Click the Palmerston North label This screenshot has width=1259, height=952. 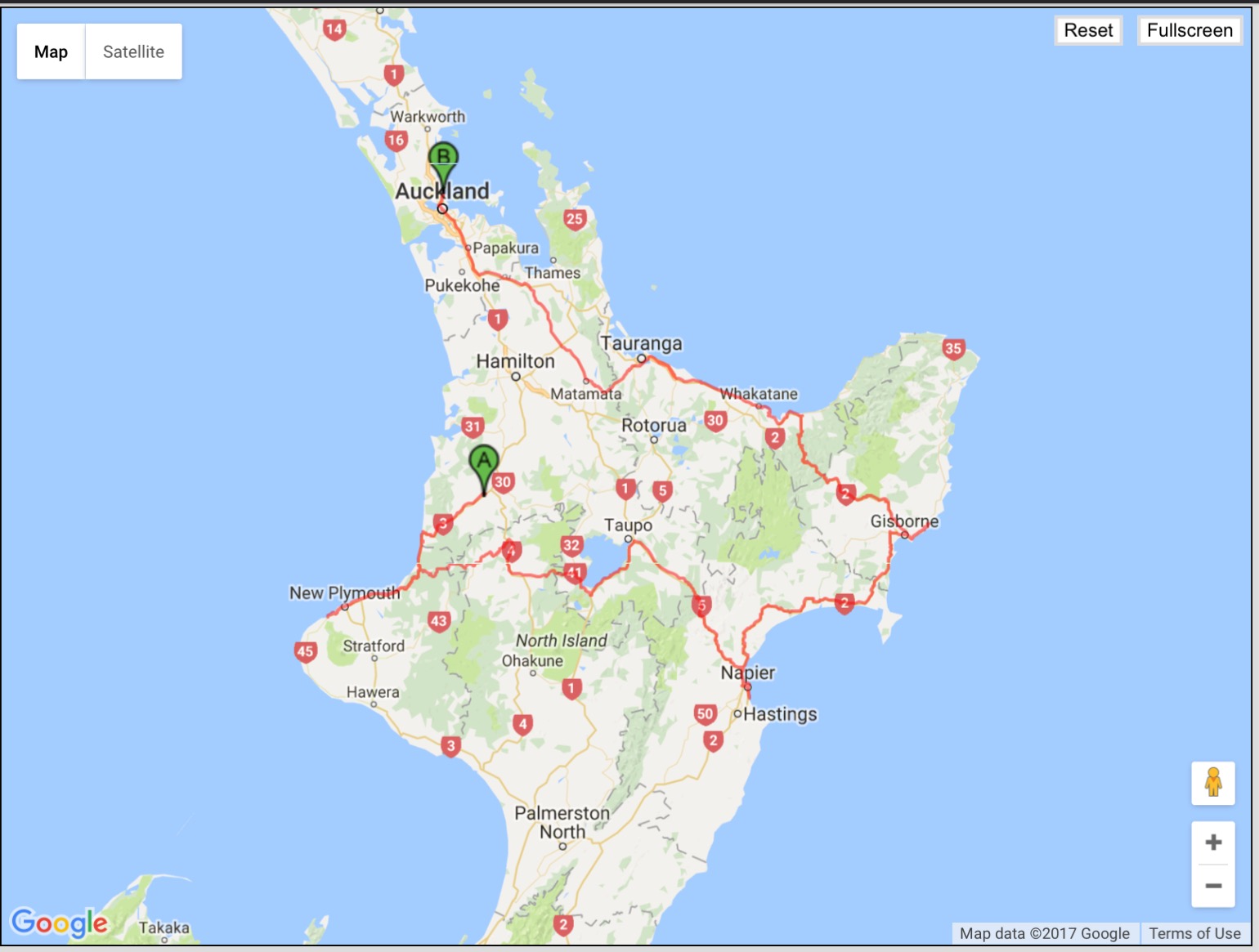point(562,822)
